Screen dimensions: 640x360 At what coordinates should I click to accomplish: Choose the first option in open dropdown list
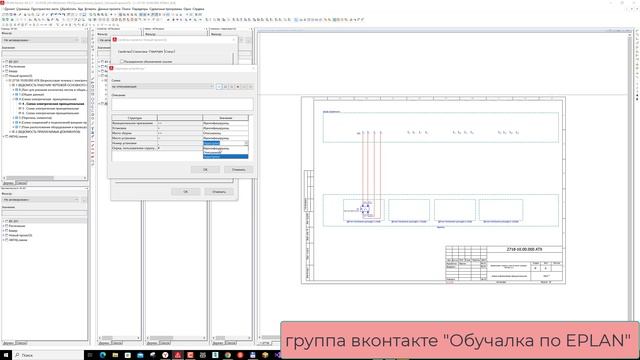click(225, 149)
